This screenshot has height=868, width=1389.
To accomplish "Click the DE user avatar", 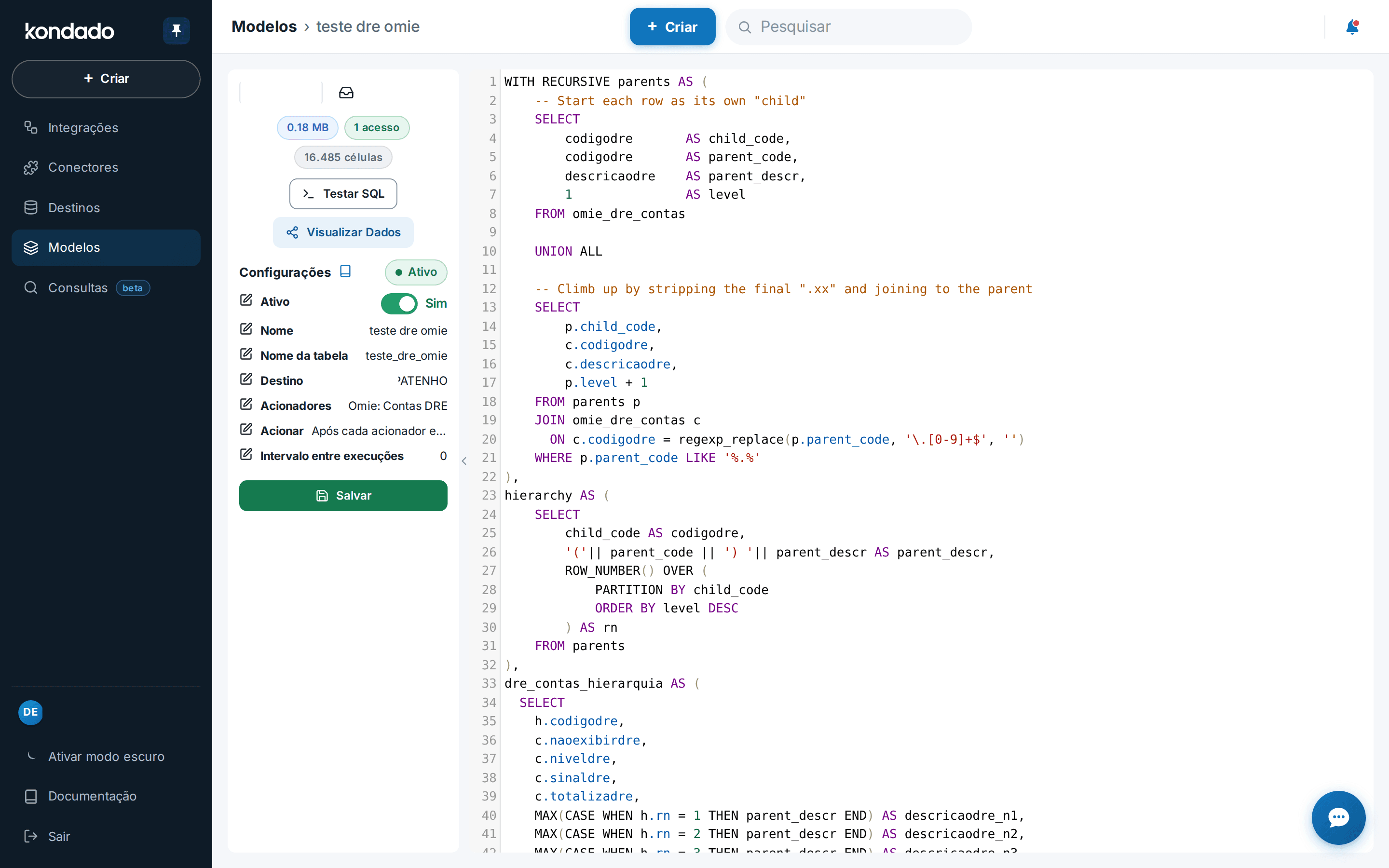I will (30, 712).
